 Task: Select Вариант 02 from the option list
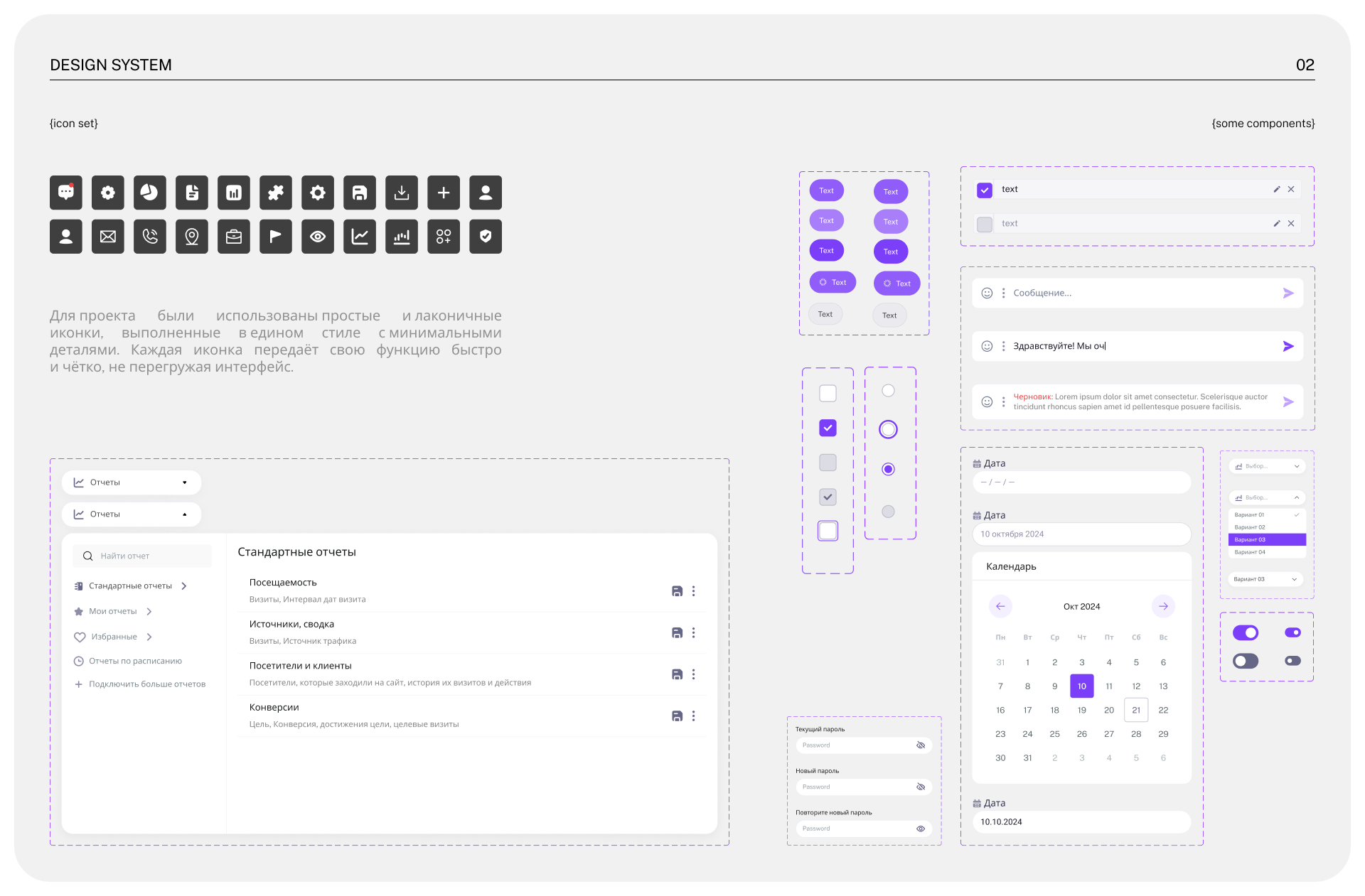(1251, 527)
